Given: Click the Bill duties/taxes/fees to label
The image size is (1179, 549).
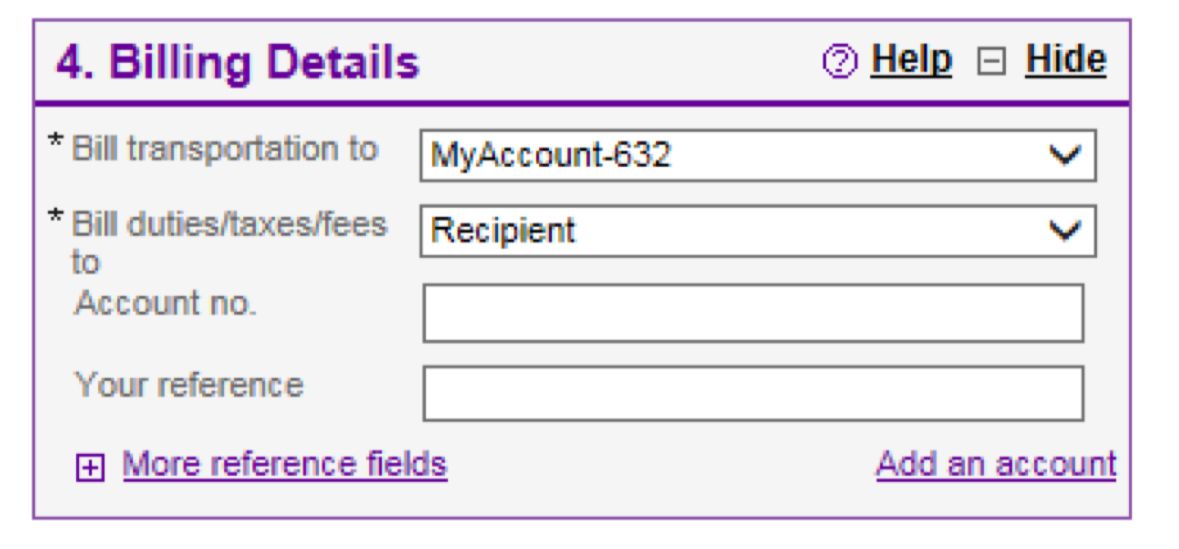Looking at the screenshot, I should [x=230, y=226].
